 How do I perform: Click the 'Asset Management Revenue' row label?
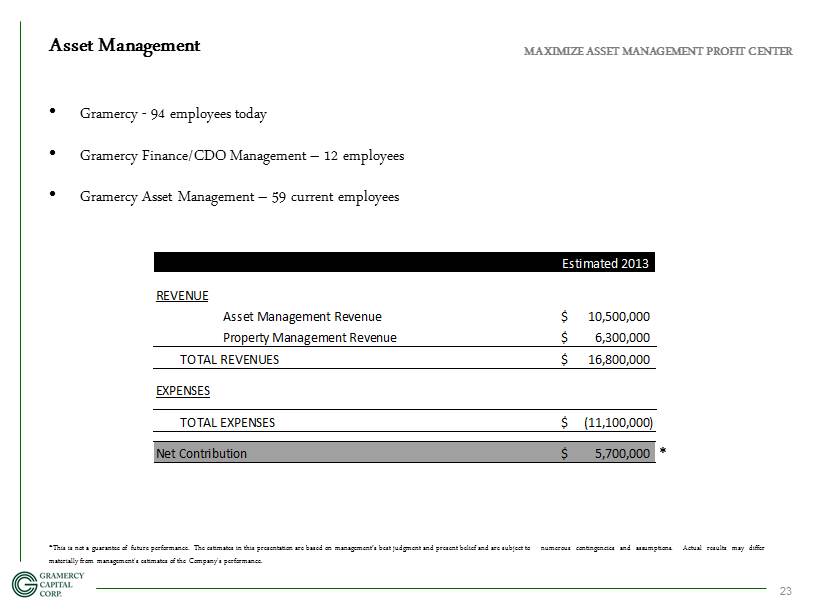tap(302, 316)
